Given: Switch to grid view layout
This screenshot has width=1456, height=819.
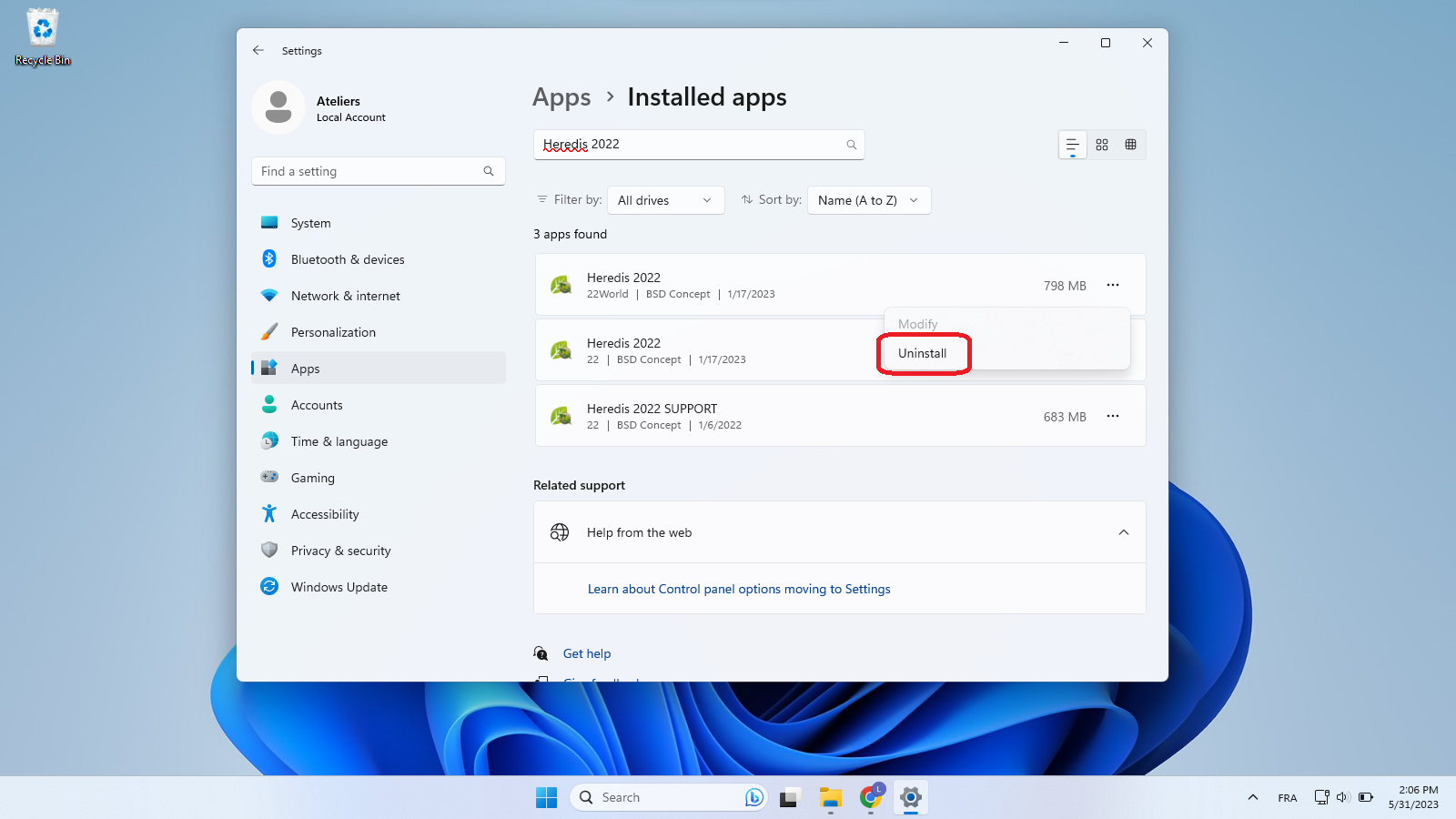Looking at the screenshot, I should (x=1102, y=145).
